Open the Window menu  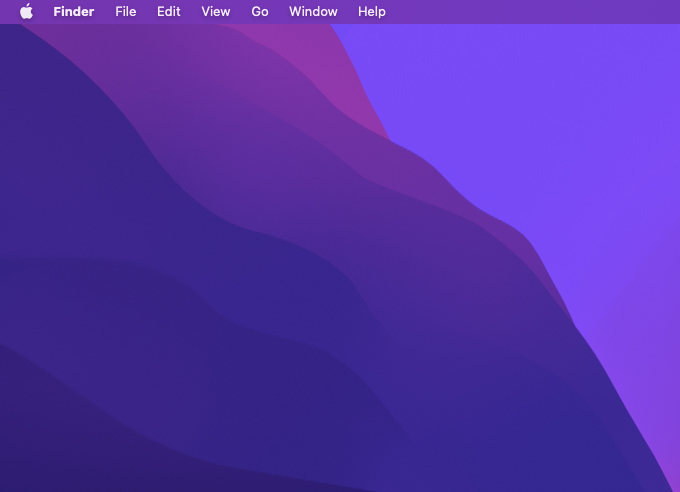pyautogui.click(x=313, y=12)
